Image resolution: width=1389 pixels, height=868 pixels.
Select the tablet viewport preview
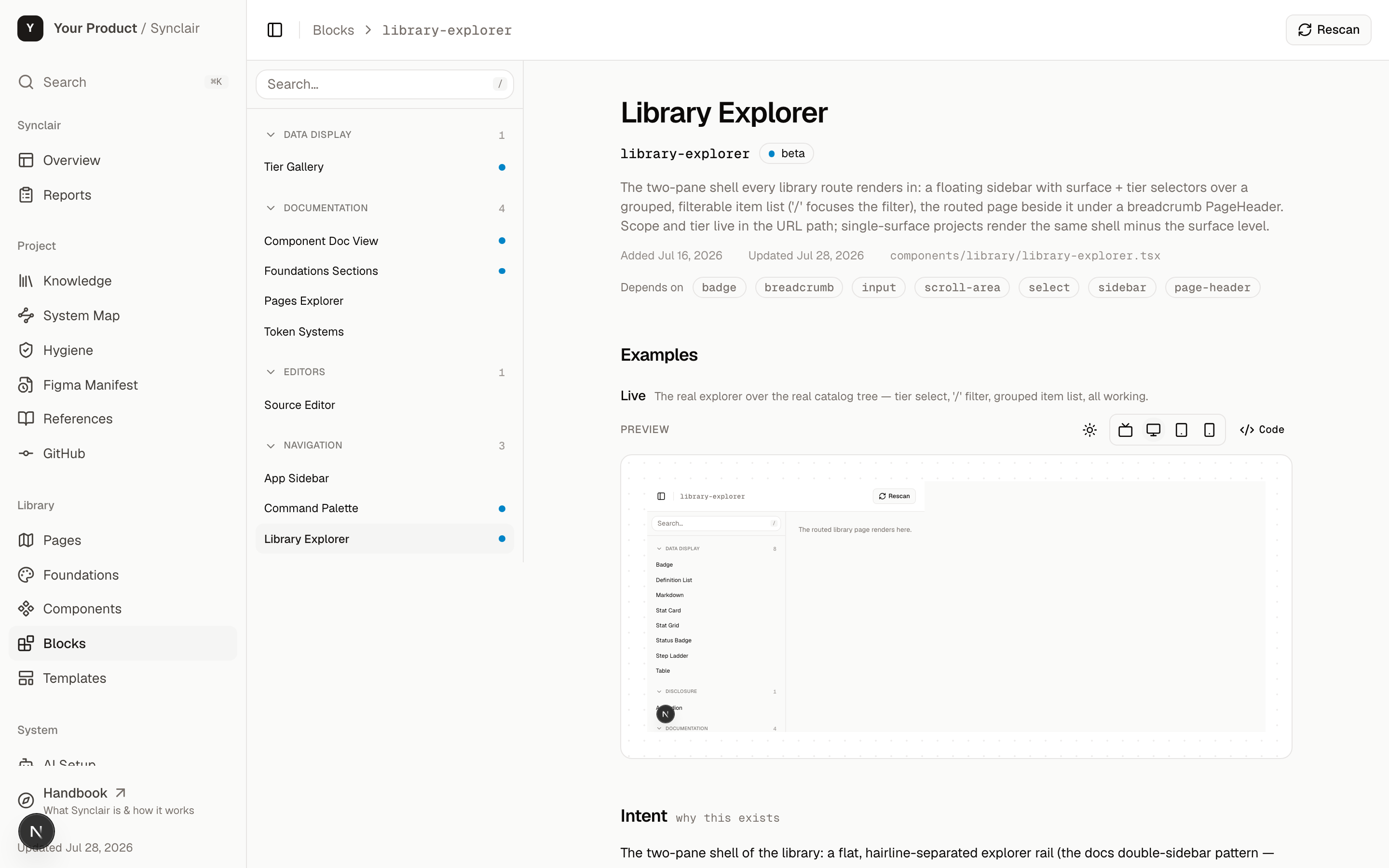[1181, 430]
